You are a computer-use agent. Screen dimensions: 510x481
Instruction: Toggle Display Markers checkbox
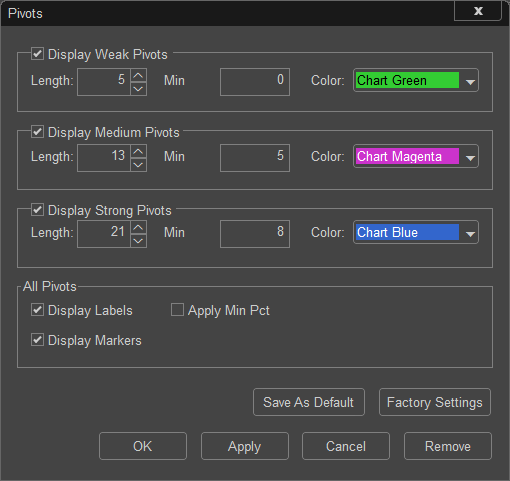click(x=37, y=340)
